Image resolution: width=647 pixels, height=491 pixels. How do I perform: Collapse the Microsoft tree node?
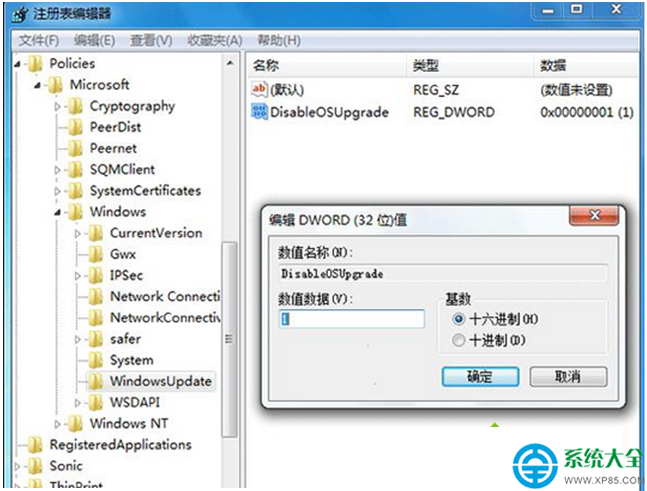[x=37, y=85]
